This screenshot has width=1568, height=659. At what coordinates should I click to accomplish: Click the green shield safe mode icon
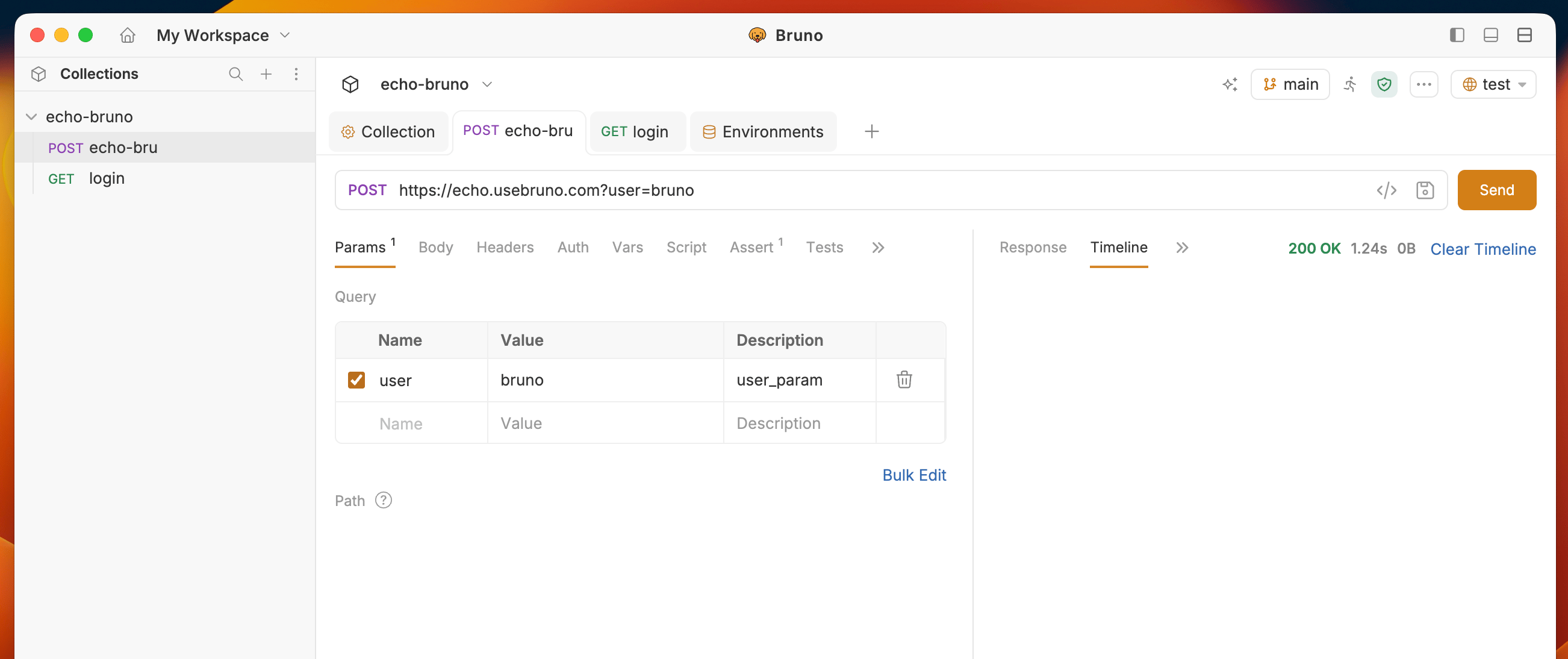point(1384,85)
